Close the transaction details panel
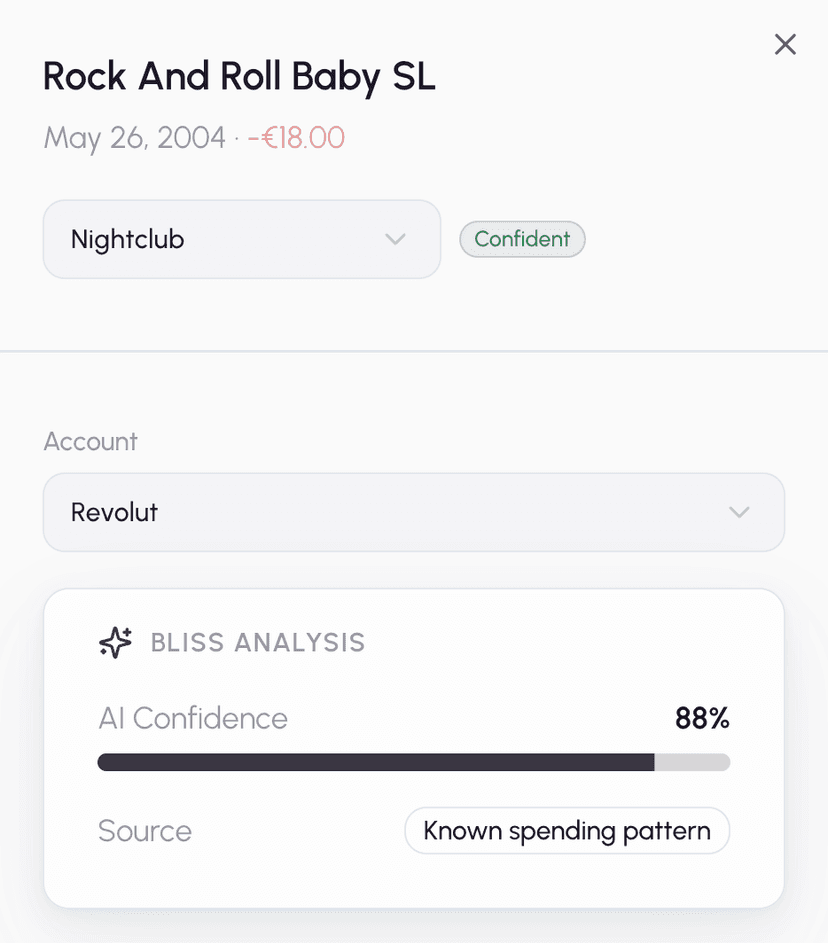Viewport: 828px width, 943px height. [785, 44]
